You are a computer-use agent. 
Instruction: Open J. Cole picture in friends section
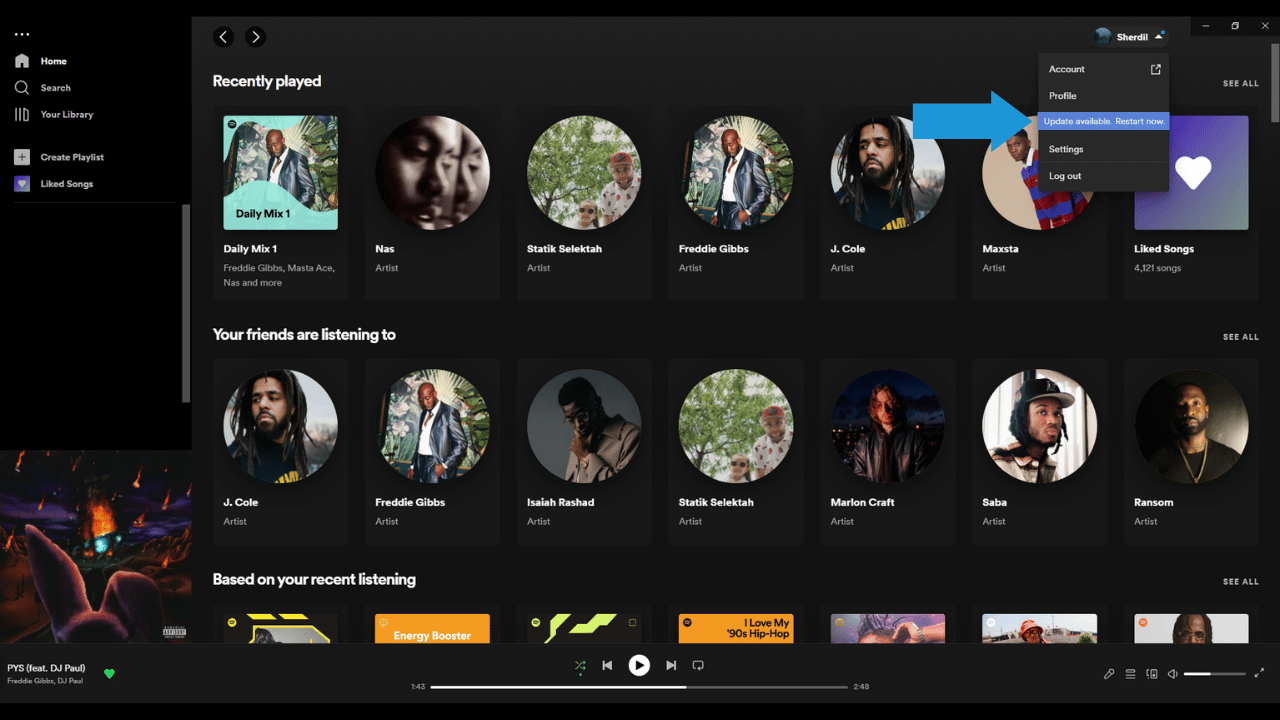point(281,427)
